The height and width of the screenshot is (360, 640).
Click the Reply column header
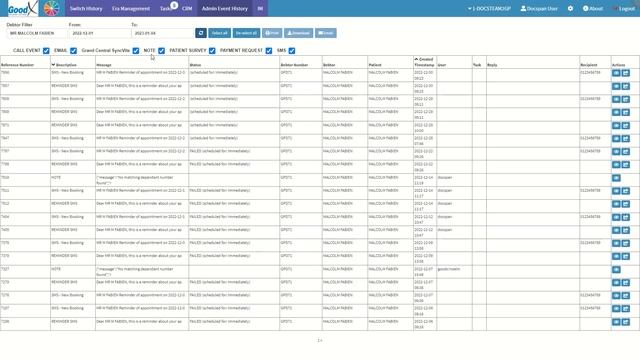click(492, 65)
